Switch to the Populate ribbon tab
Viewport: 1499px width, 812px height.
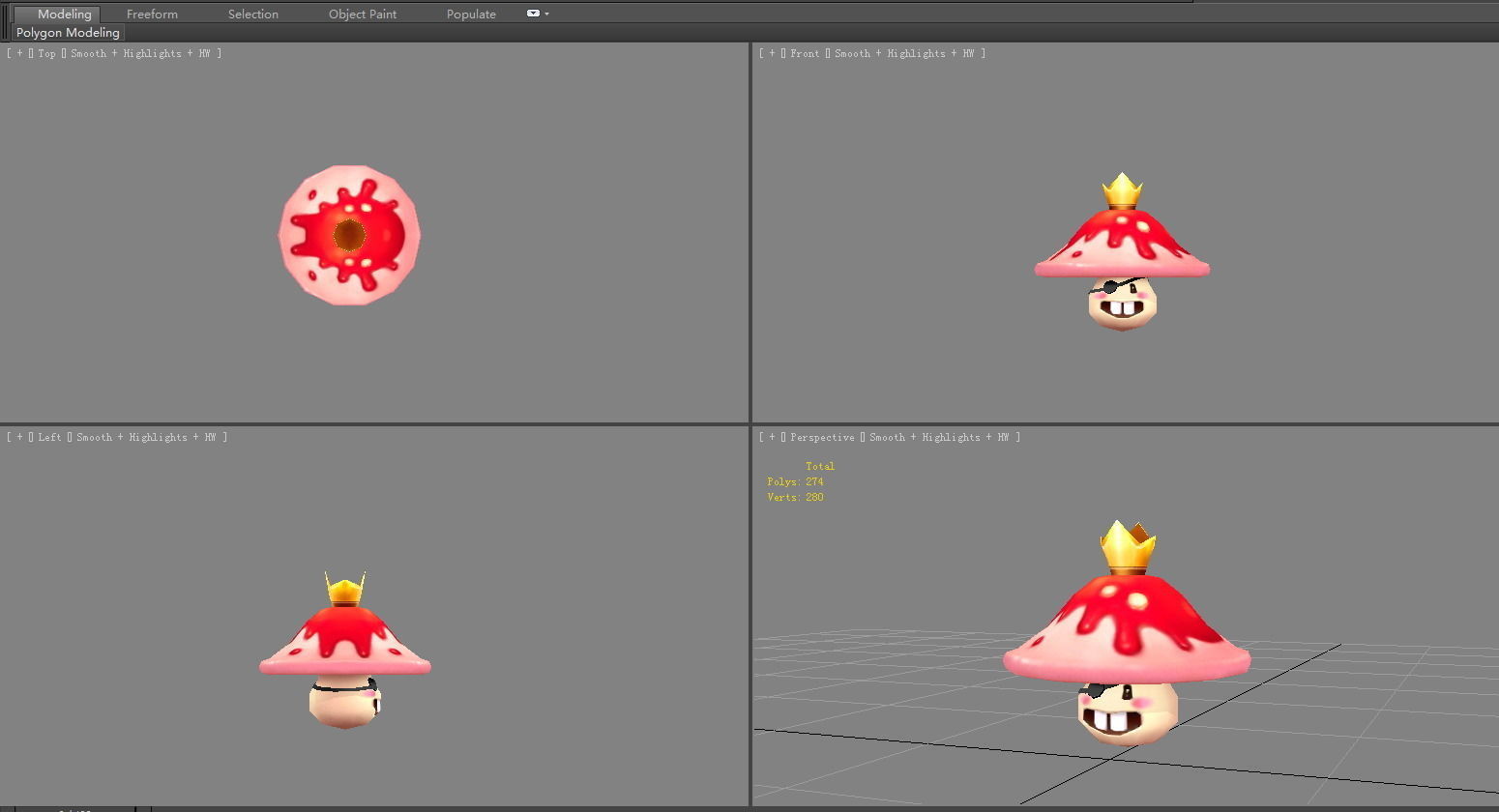coord(471,14)
